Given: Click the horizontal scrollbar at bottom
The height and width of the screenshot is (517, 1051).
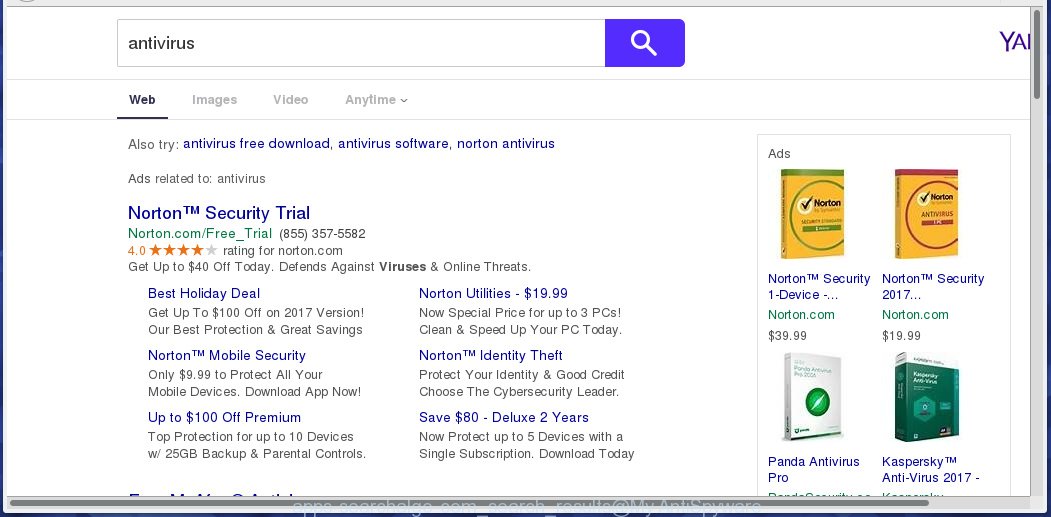Looking at the screenshot, I should pos(469,502).
